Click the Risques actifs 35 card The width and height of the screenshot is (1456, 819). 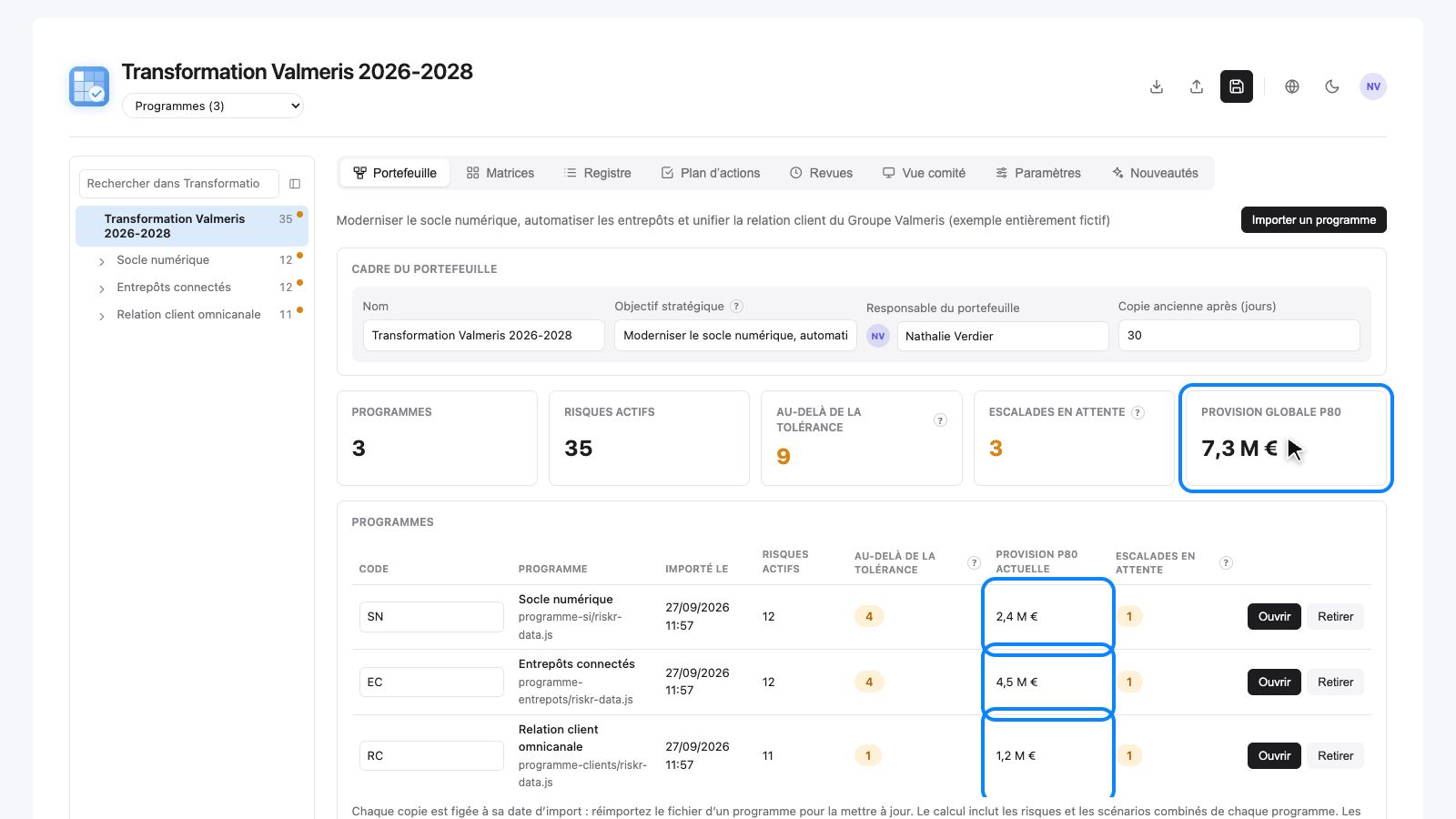(x=649, y=438)
